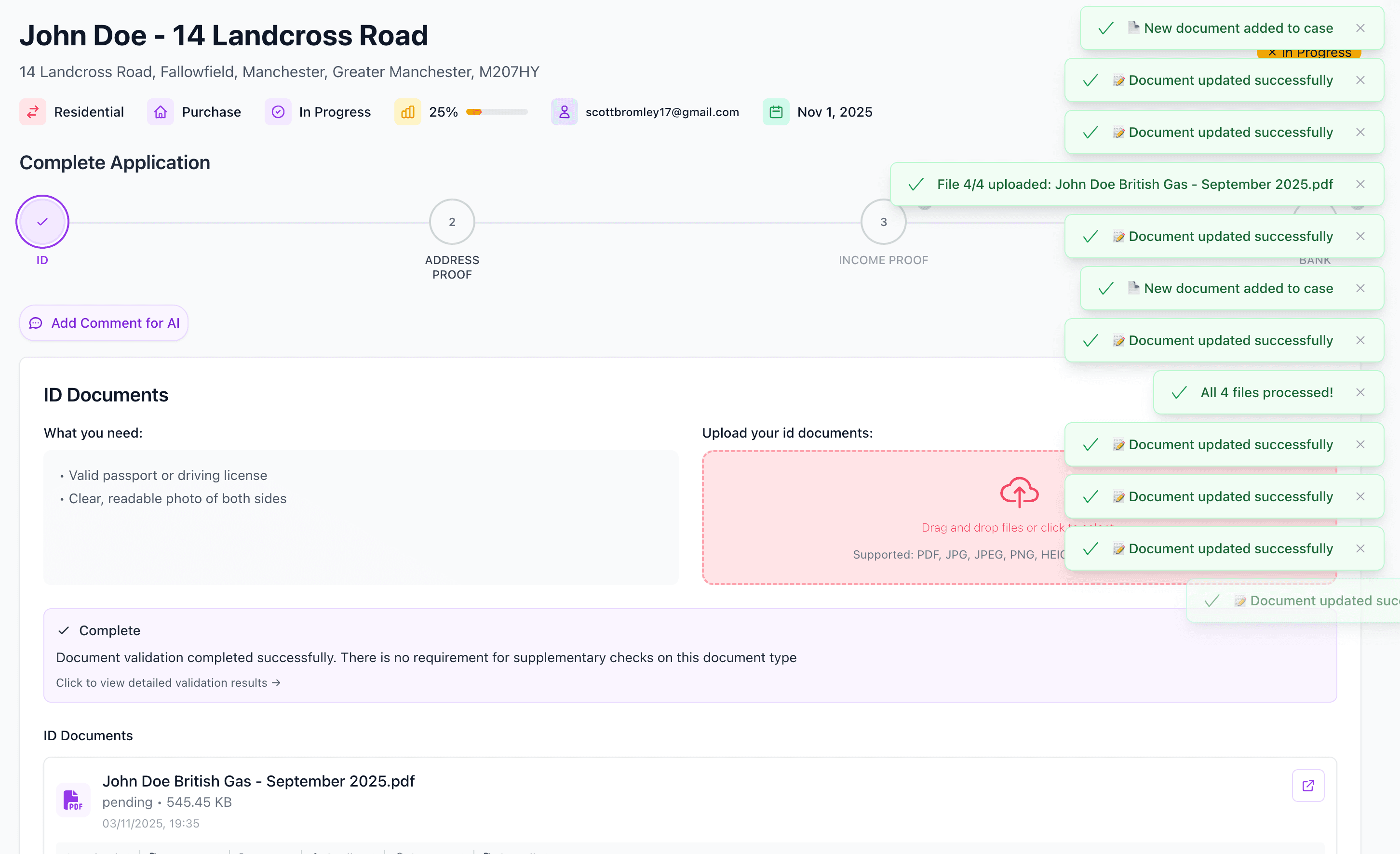Viewport: 1400px width, 854px height.
Task: Click the Complete validation panel header
Action: 109,630
